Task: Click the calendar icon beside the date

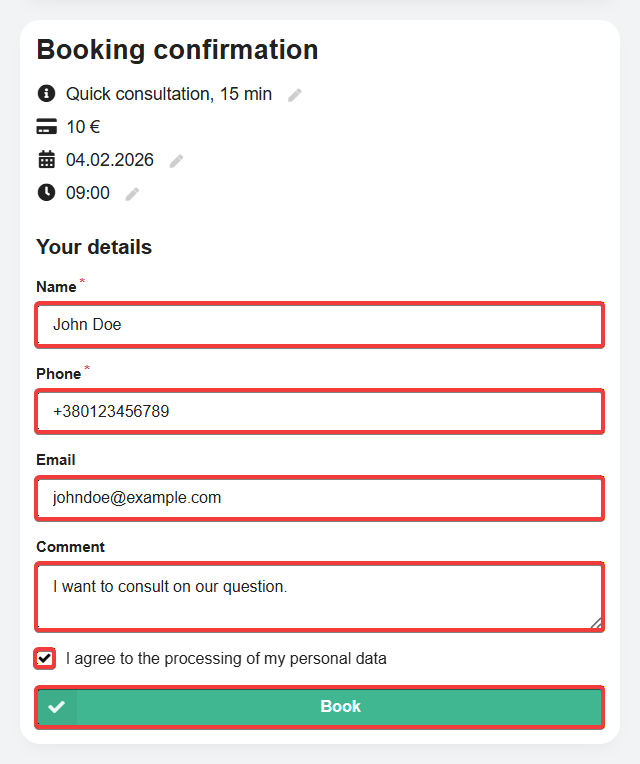Action: click(x=46, y=159)
